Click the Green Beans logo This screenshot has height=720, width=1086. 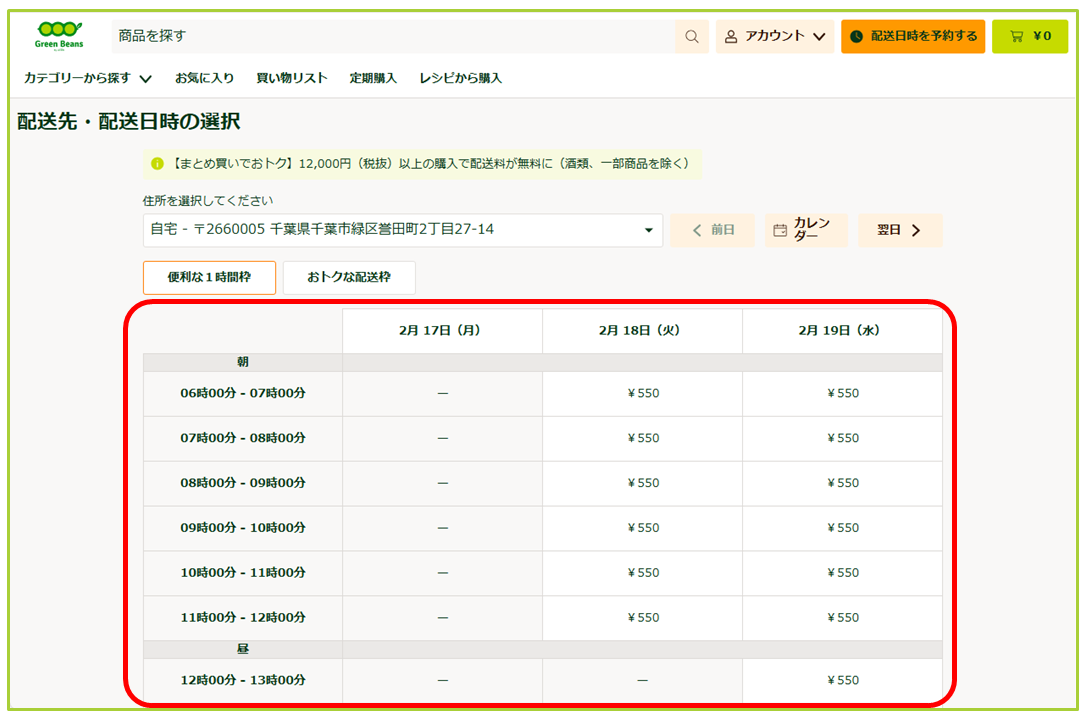click(x=59, y=36)
